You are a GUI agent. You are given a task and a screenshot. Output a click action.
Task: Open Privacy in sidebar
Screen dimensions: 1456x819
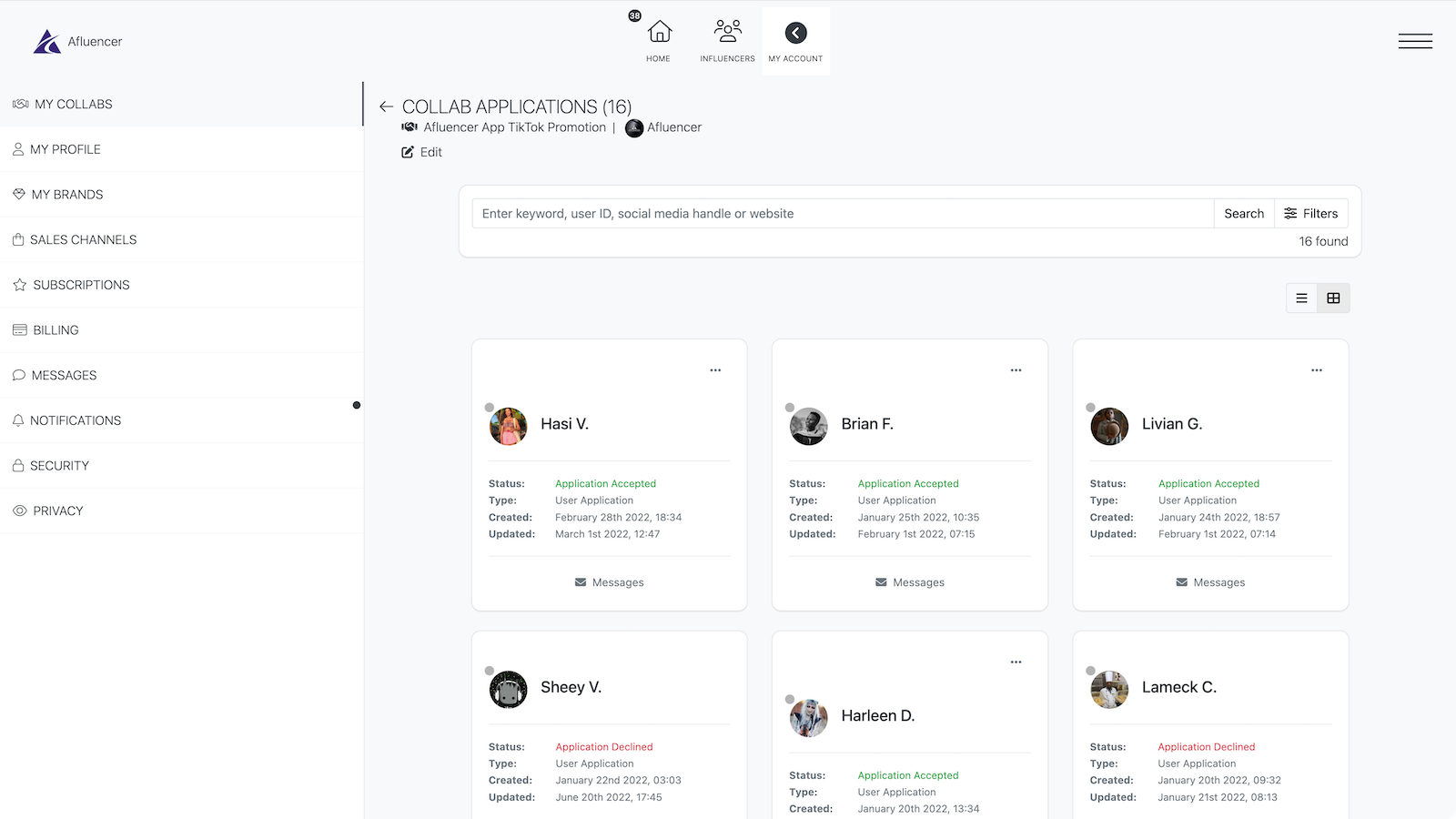pos(182,511)
